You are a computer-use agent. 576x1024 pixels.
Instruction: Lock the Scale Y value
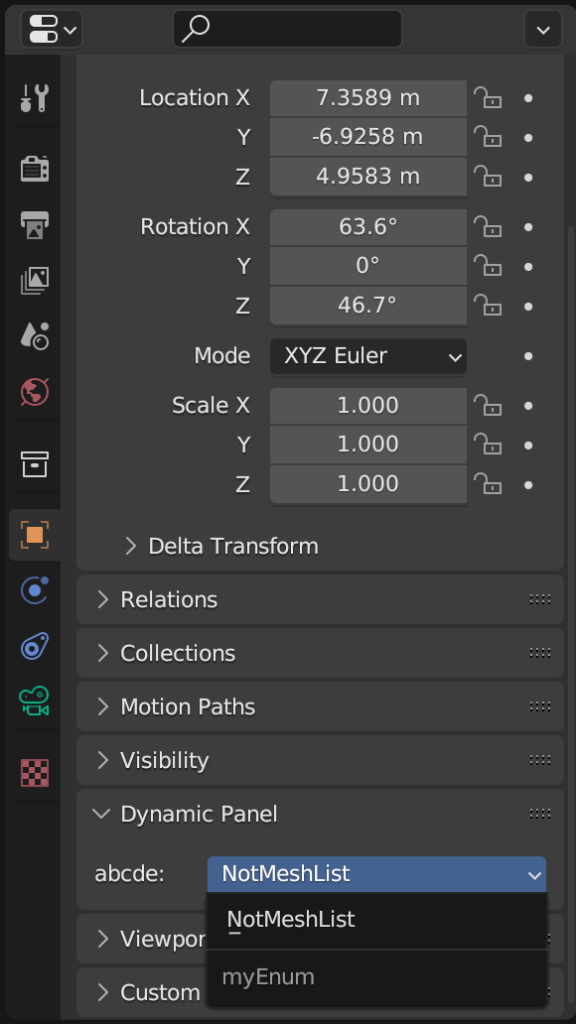[488, 445]
